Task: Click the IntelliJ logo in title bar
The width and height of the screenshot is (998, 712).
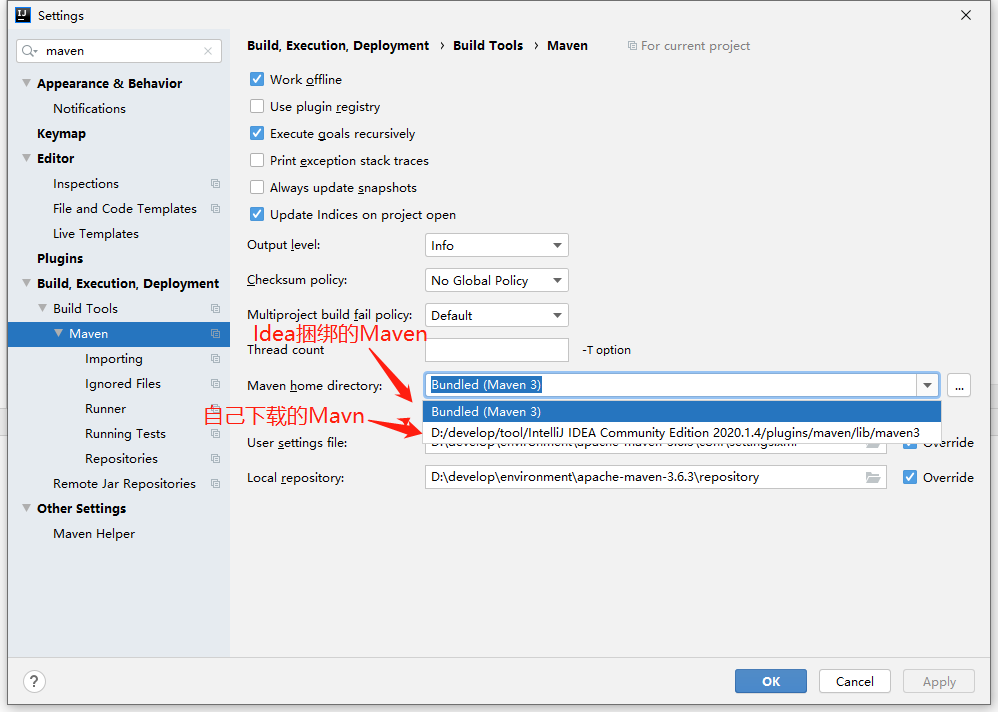Action: pyautogui.click(x=23, y=15)
